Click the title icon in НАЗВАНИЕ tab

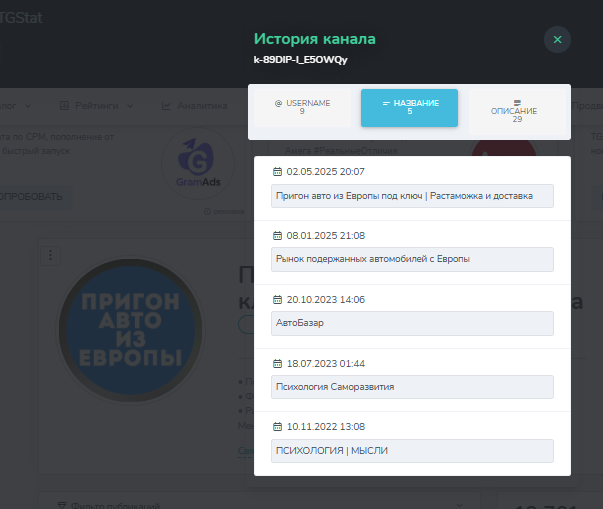coord(386,103)
